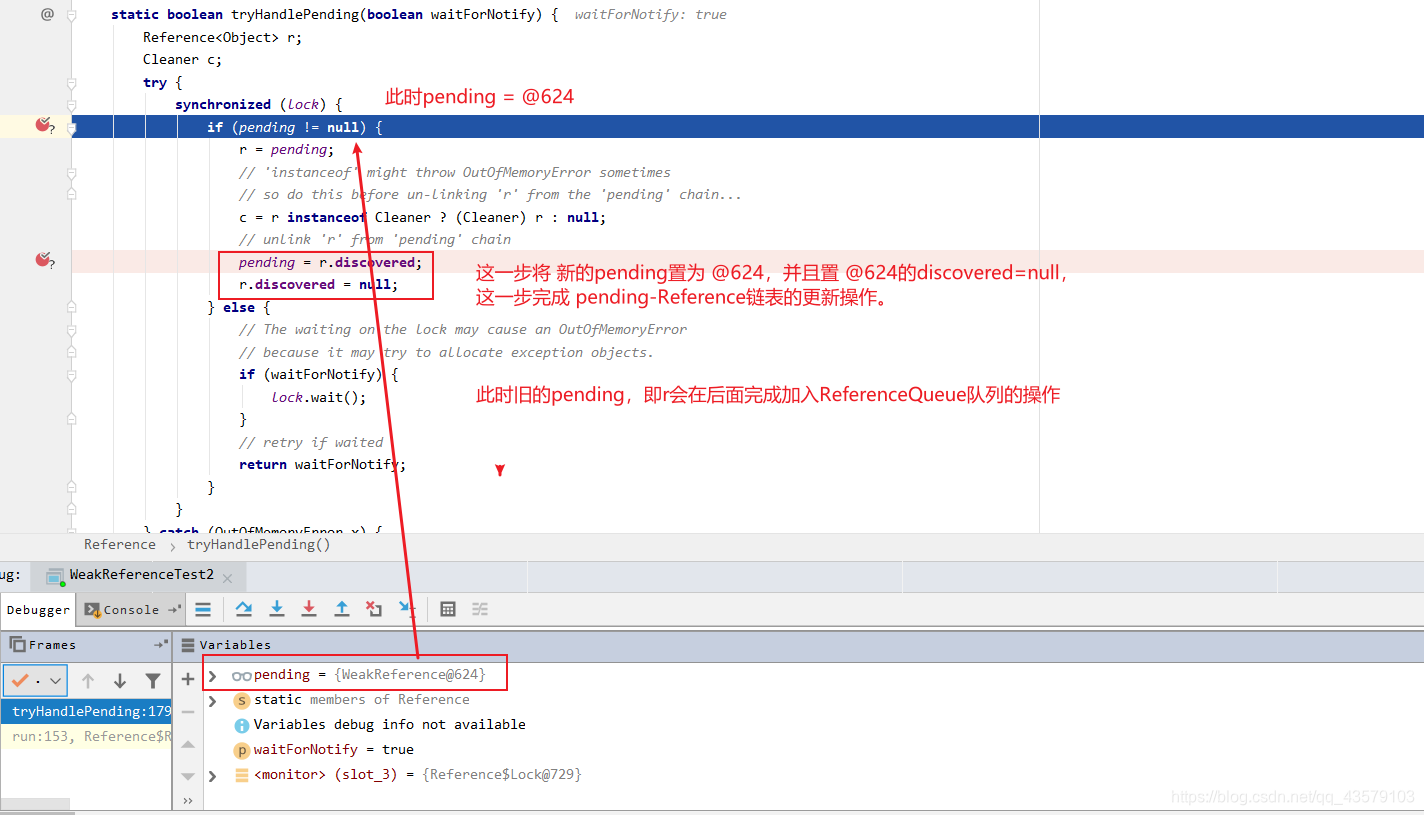Click the orange 's' static icon
Image resolution: width=1424 pixels, height=815 pixels.
(x=242, y=700)
